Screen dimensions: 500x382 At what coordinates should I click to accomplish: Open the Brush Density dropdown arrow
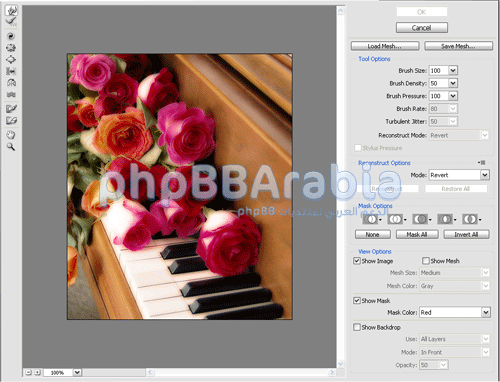click(453, 83)
